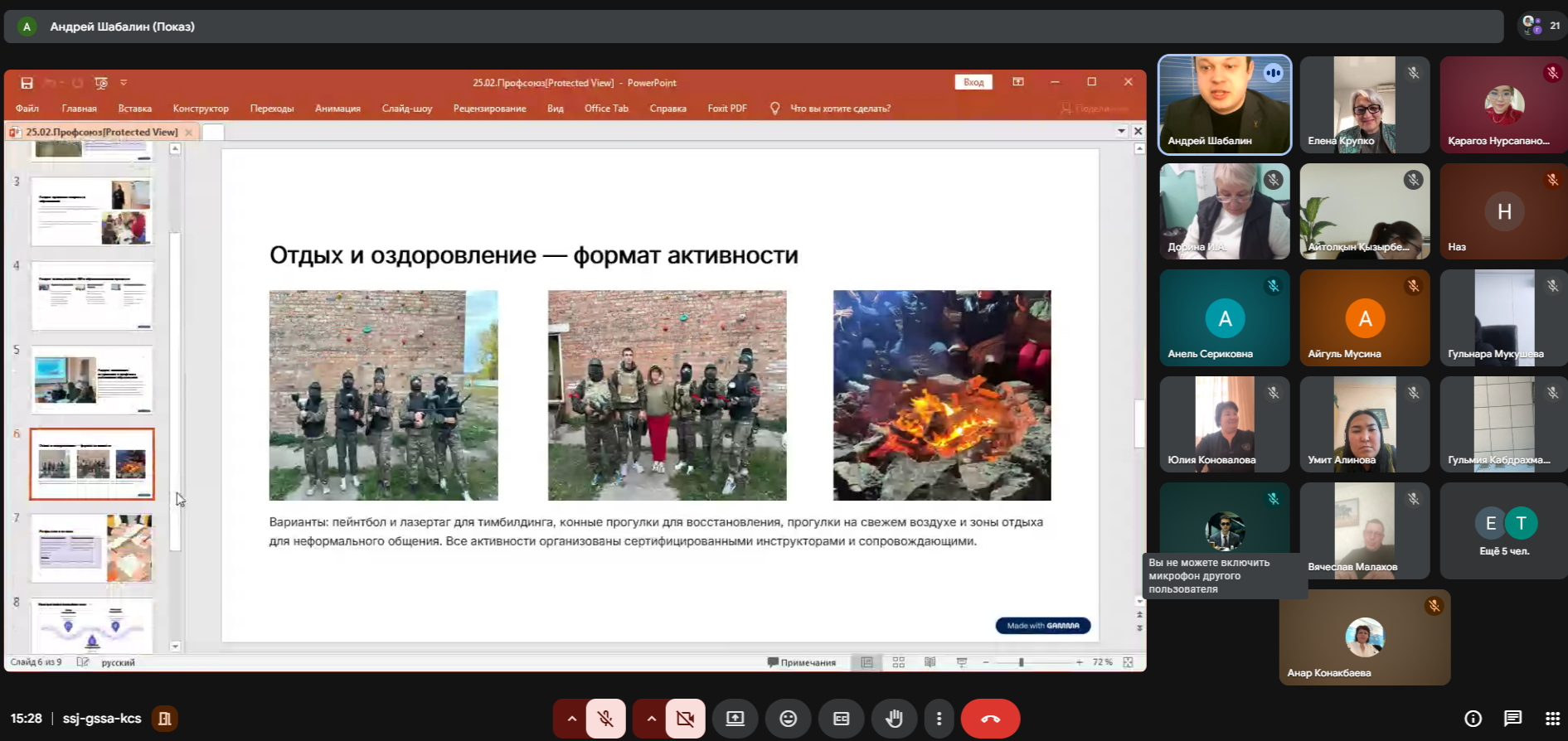Image resolution: width=1568 pixels, height=741 pixels.
Task: Toggle the camera on/off button
Action: [685, 719]
